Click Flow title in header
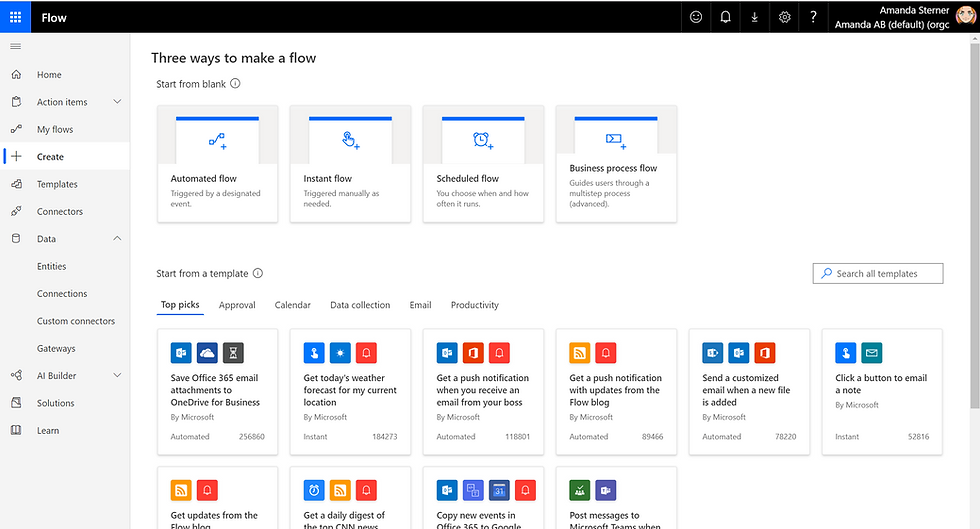This screenshot has width=980, height=529. pyautogui.click(x=54, y=18)
